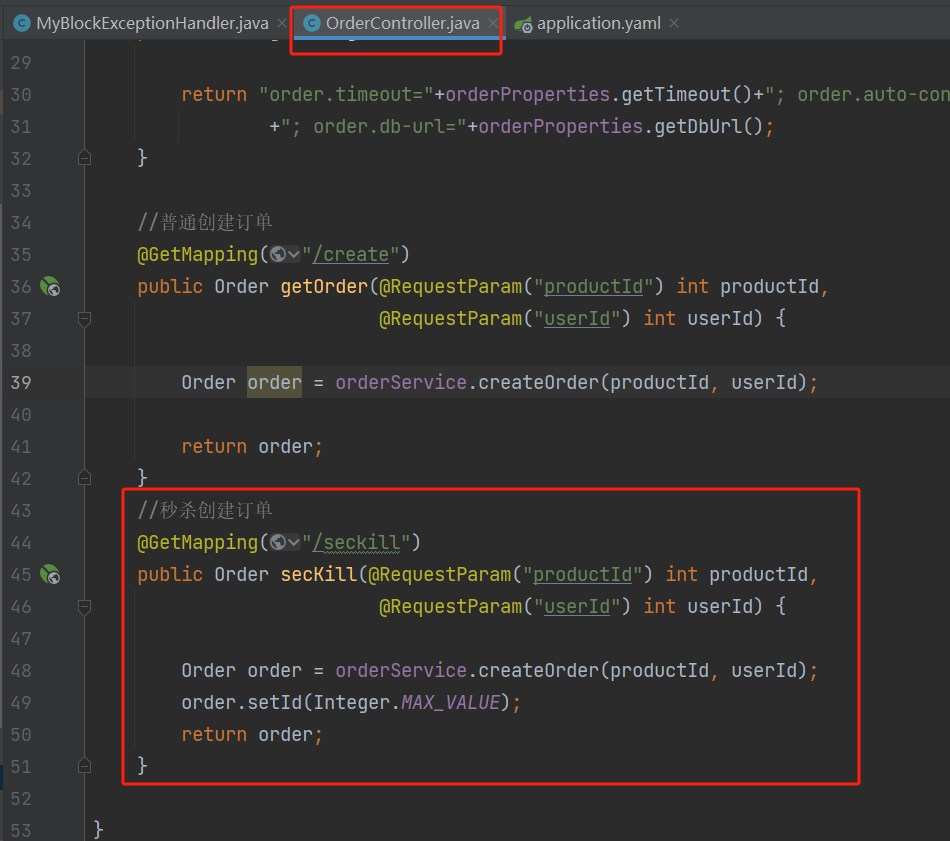
Task: Click line number 39 in the gutter
Action: point(21,382)
